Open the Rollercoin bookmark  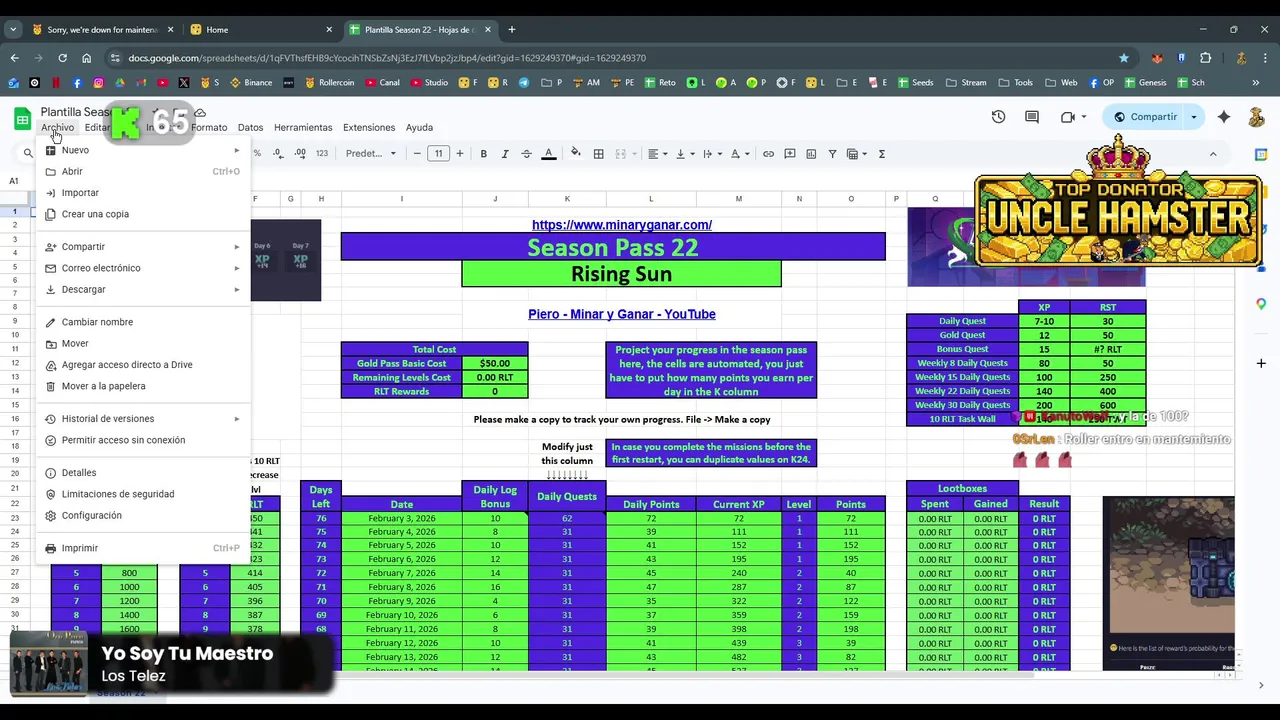pos(330,83)
